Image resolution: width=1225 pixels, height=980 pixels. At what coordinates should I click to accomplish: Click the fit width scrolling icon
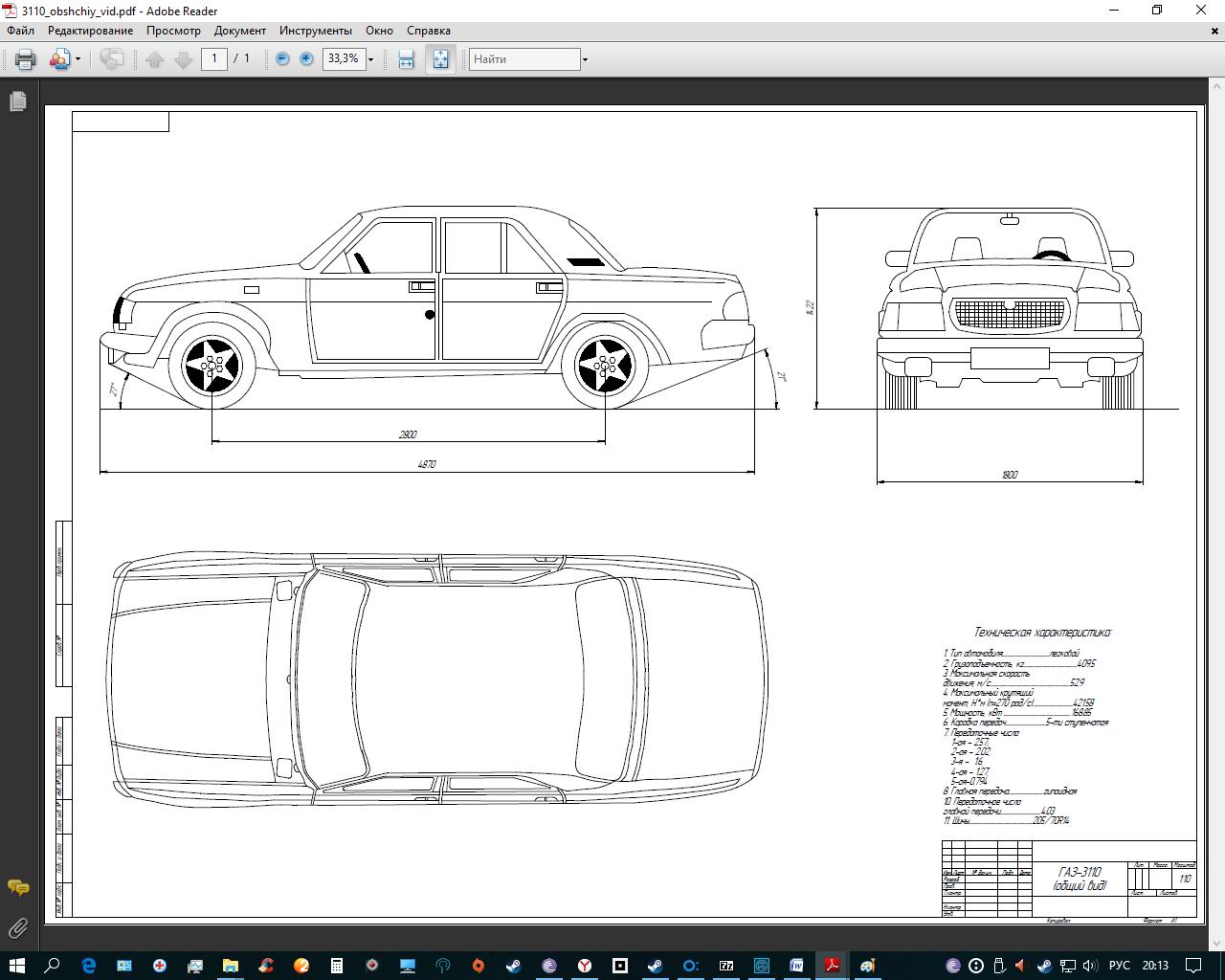(x=406, y=59)
